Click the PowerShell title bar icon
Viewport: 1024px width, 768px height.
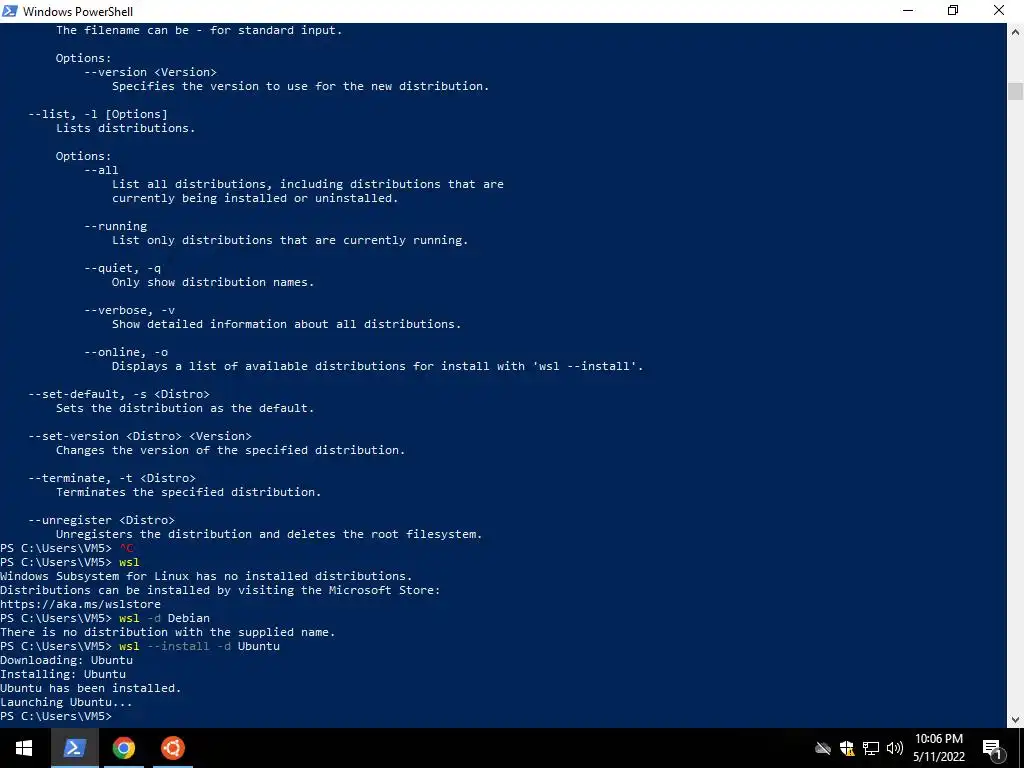point(10,11)
